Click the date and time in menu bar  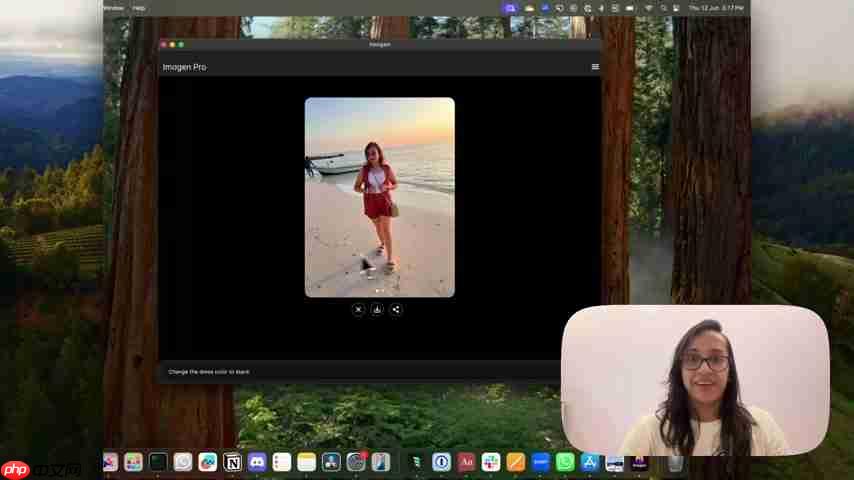pyautogui.click(x=716, y=8)
